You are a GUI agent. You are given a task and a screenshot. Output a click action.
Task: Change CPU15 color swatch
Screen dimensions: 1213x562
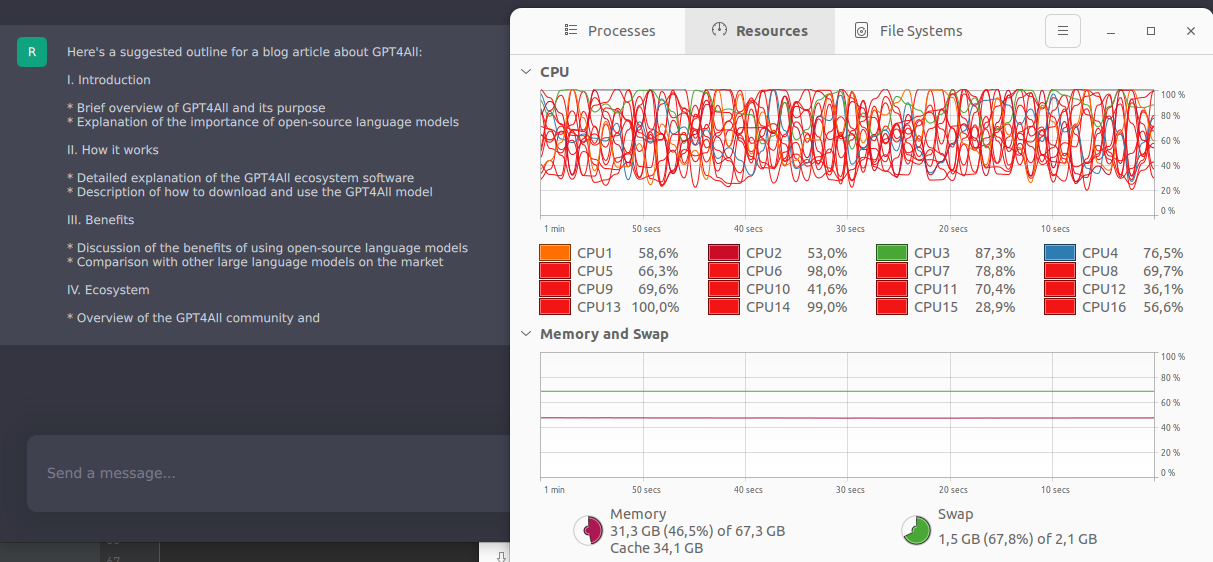[x=892, y=307]
